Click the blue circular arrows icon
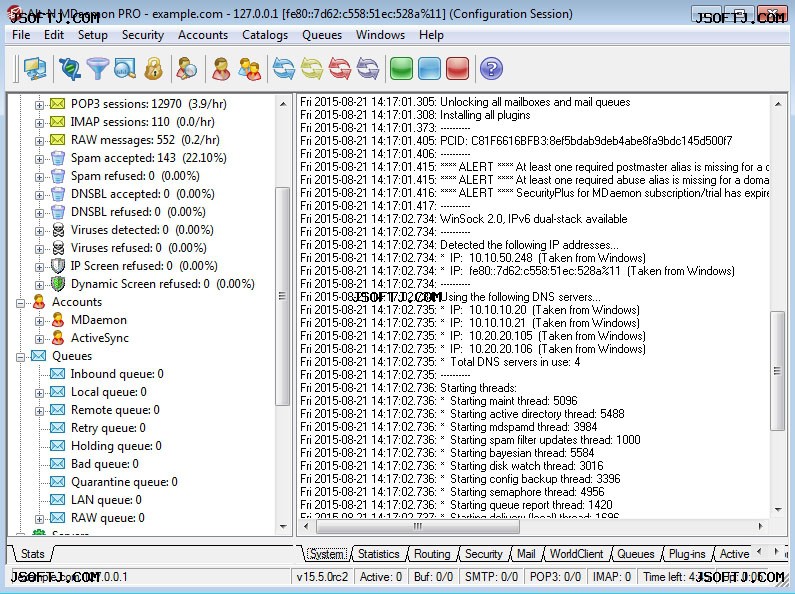 (283, 69)
